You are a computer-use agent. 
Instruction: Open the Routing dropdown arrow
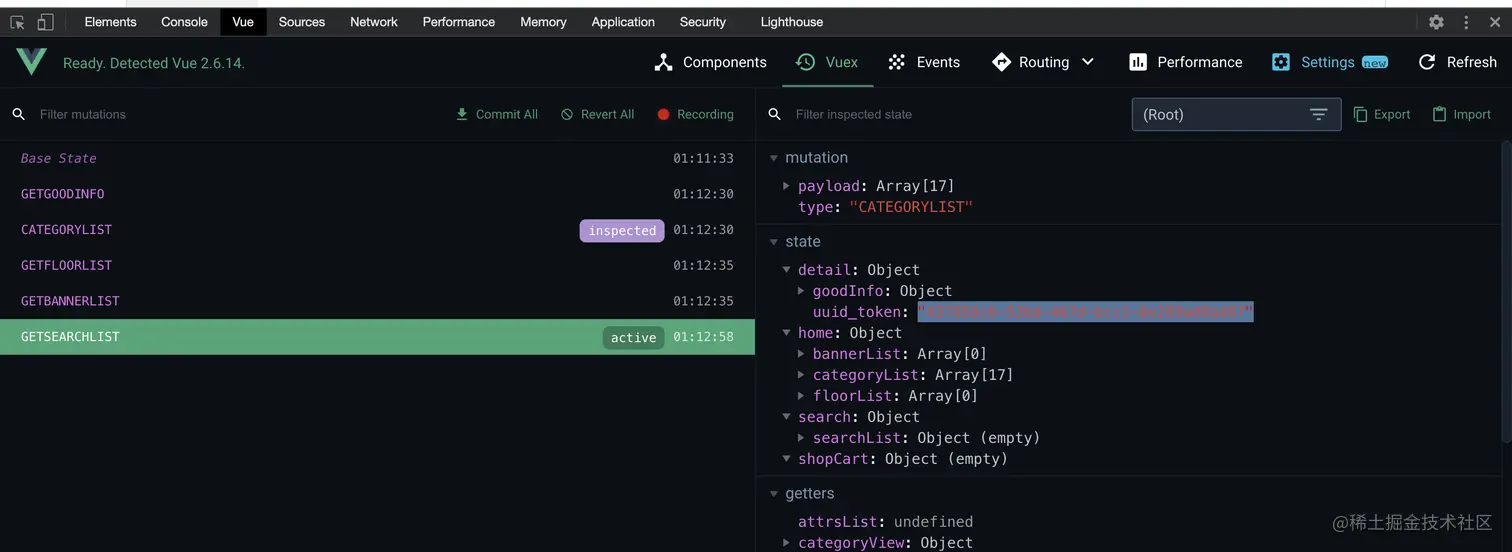click(x=1088, y=62)
